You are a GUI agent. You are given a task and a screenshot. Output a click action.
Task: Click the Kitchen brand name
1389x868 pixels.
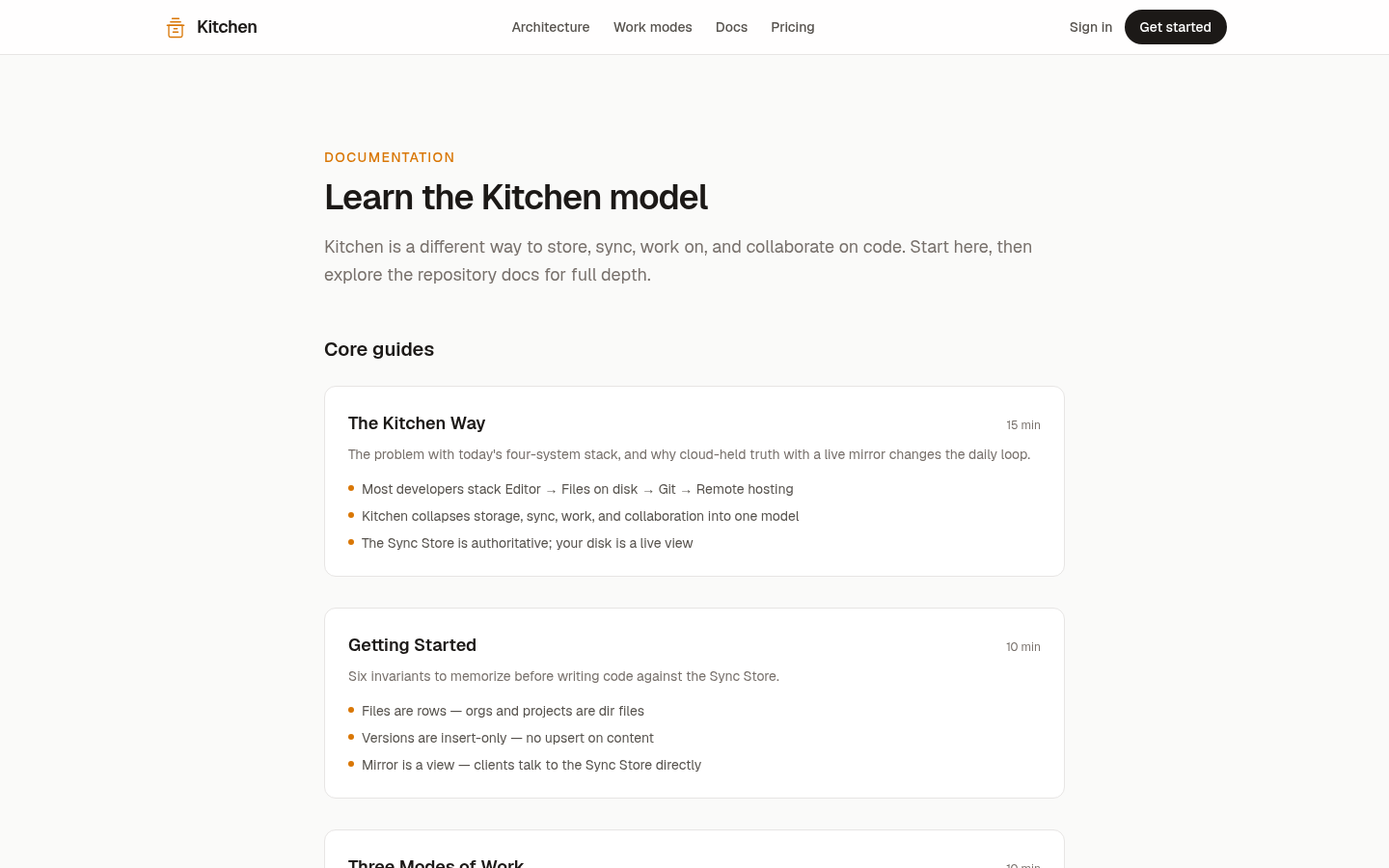pos(227,27)
